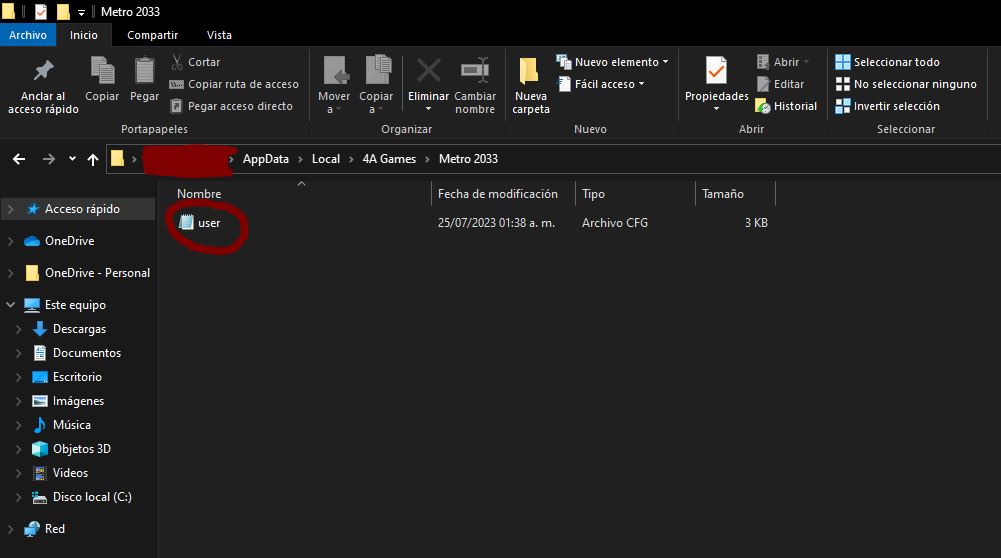Select Objetos 3D in navigation pane
This screenshot has height=558, width=1001.
click(82, 449)
